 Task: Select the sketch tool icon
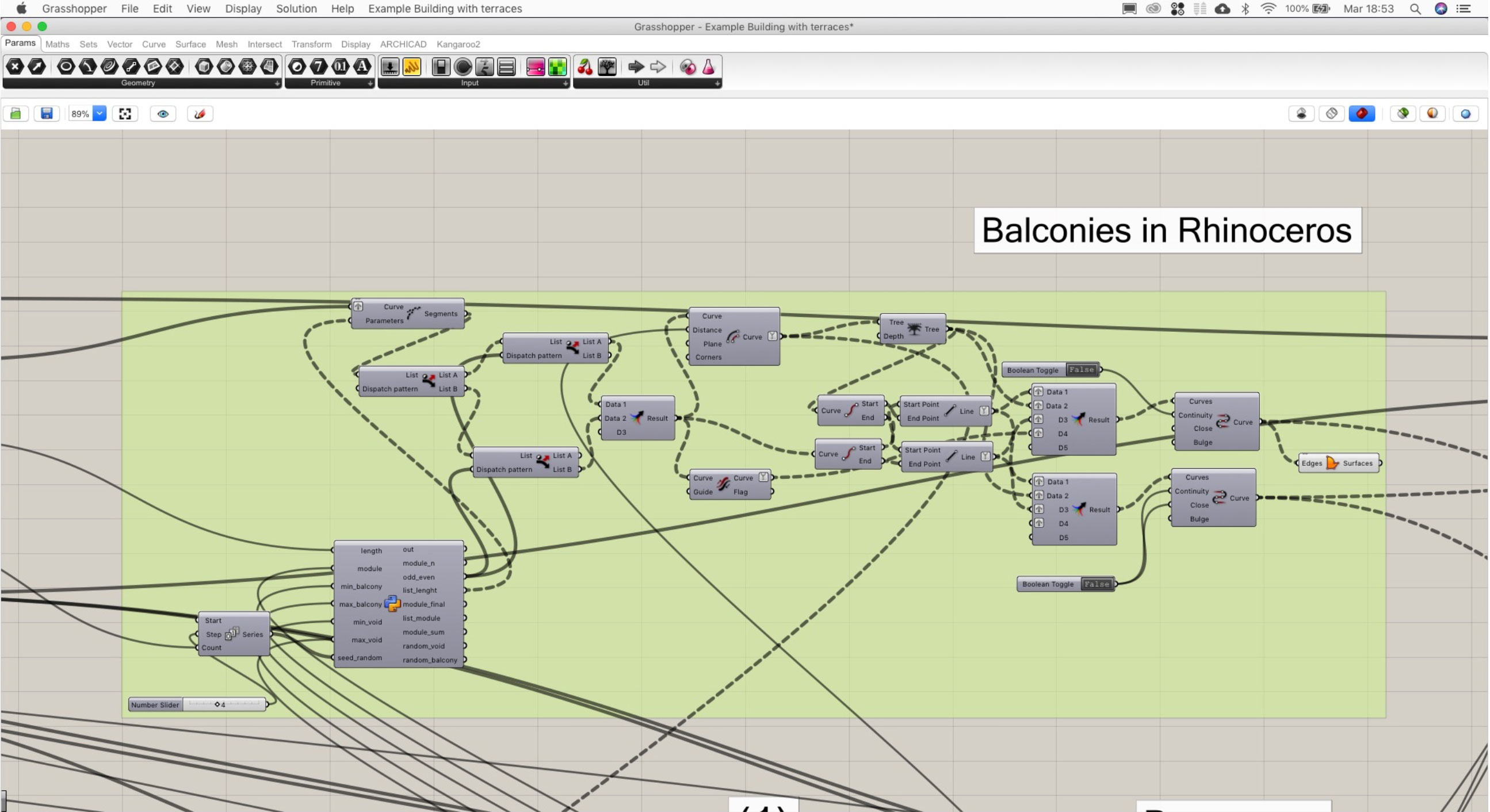point(200,113)
